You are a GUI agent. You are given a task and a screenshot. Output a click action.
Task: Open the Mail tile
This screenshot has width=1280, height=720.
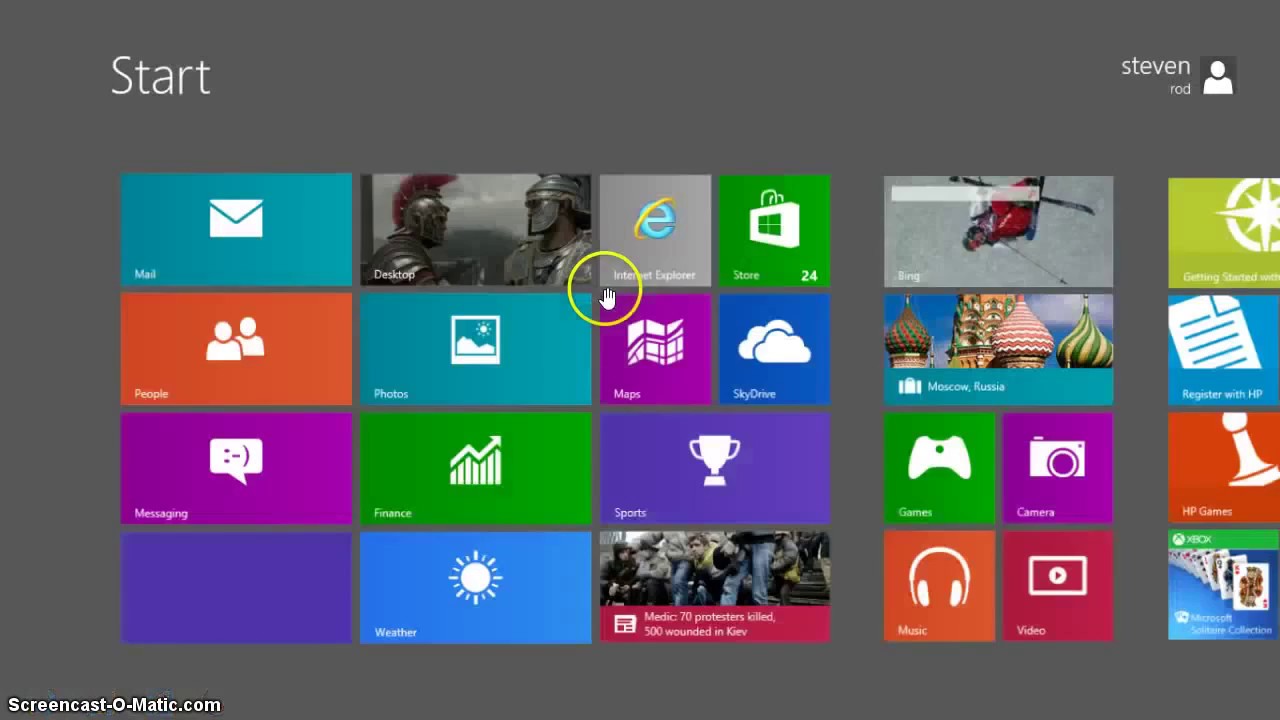[x=236, y=230]
